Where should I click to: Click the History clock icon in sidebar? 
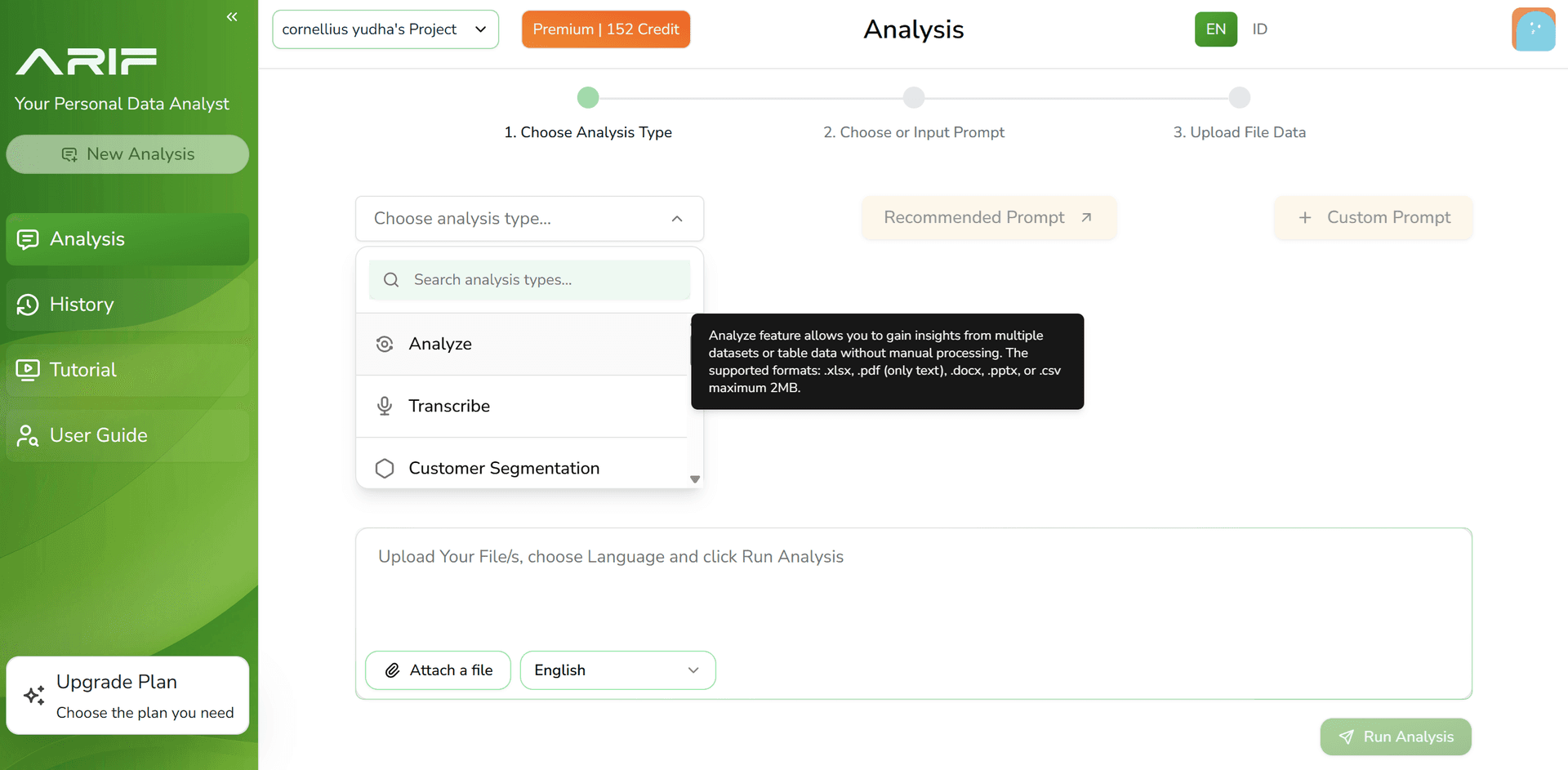coord(28,305)
